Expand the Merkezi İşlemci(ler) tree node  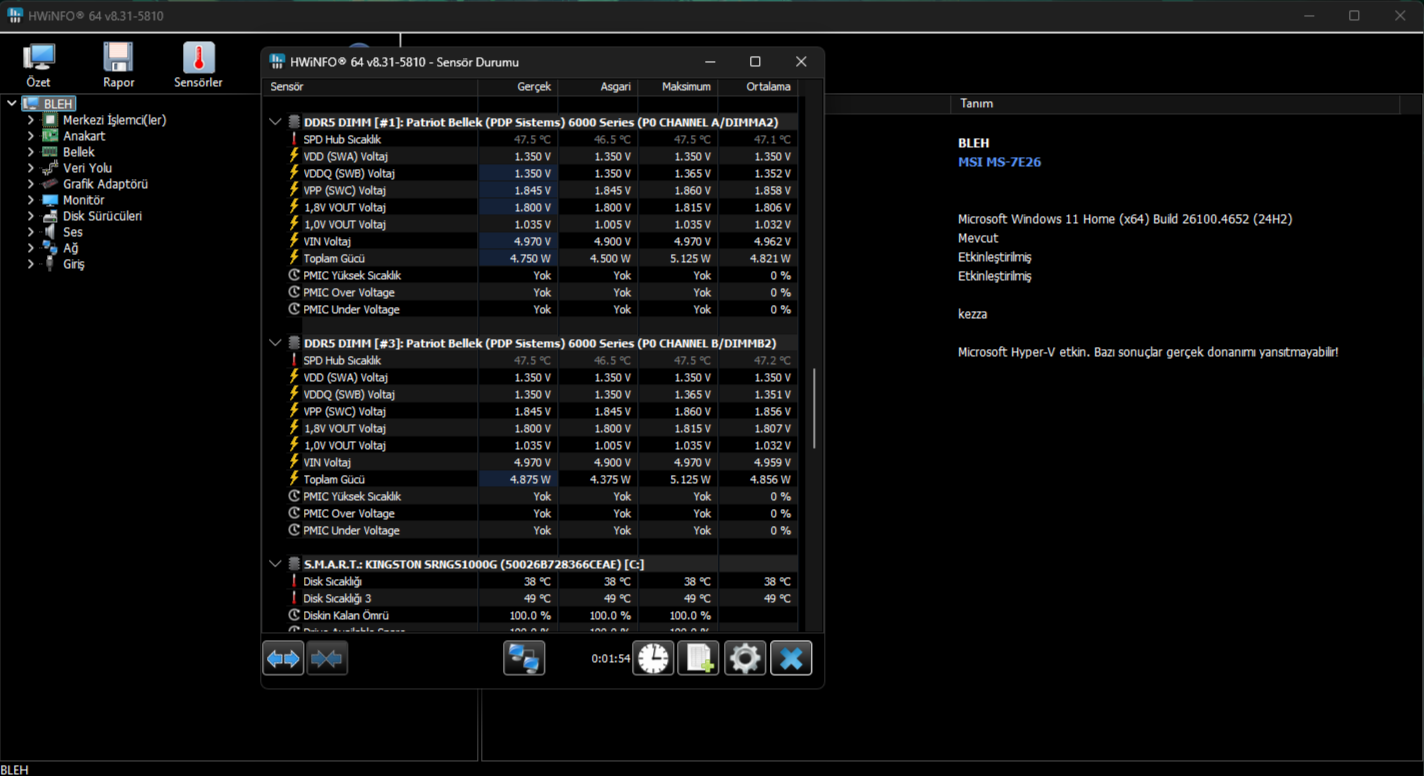[x=30, y=120]
